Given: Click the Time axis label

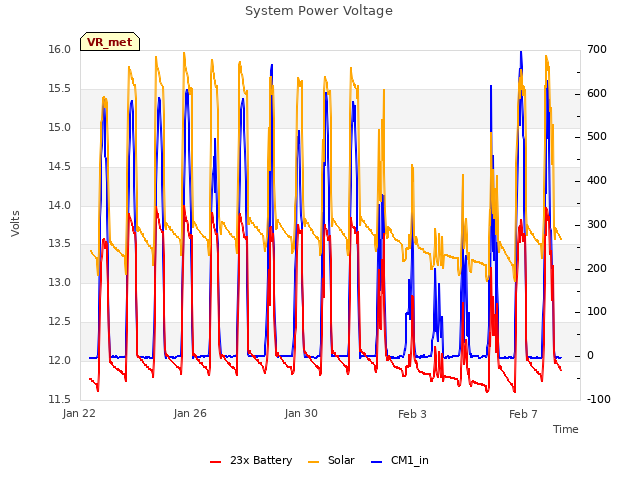Looking at the screenshot, I should point(566,429).
